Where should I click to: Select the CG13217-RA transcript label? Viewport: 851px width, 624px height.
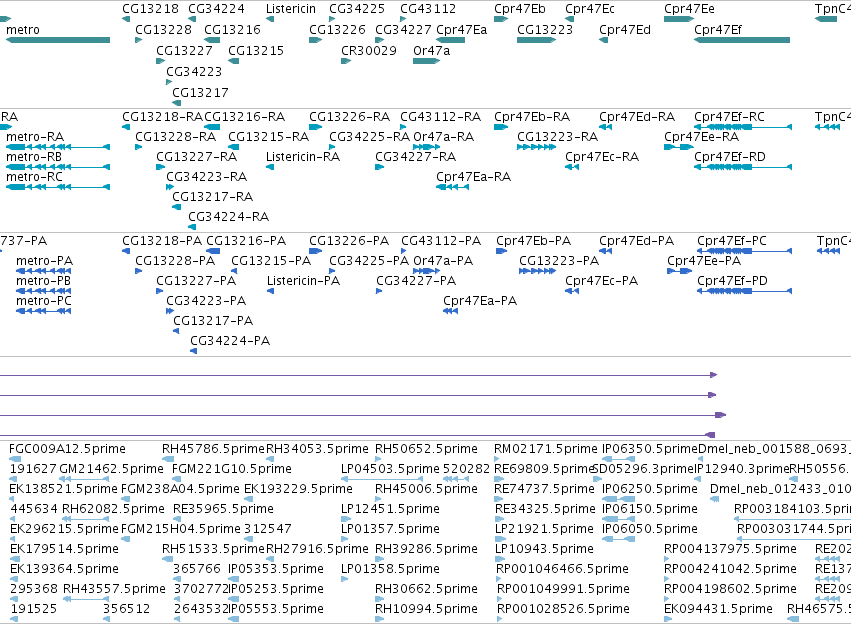click(213, 197)
